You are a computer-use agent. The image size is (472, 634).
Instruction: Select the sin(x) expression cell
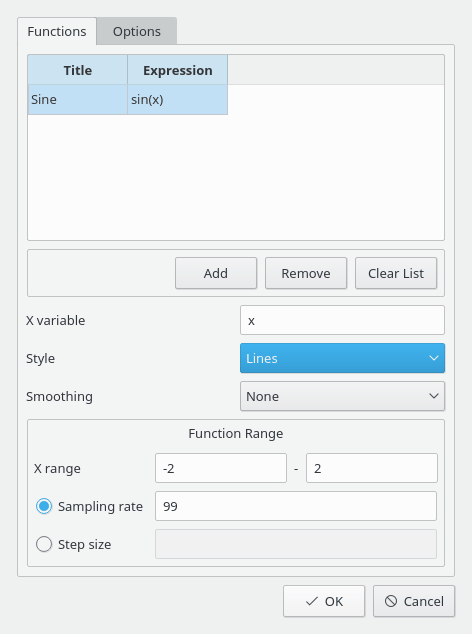178,99
